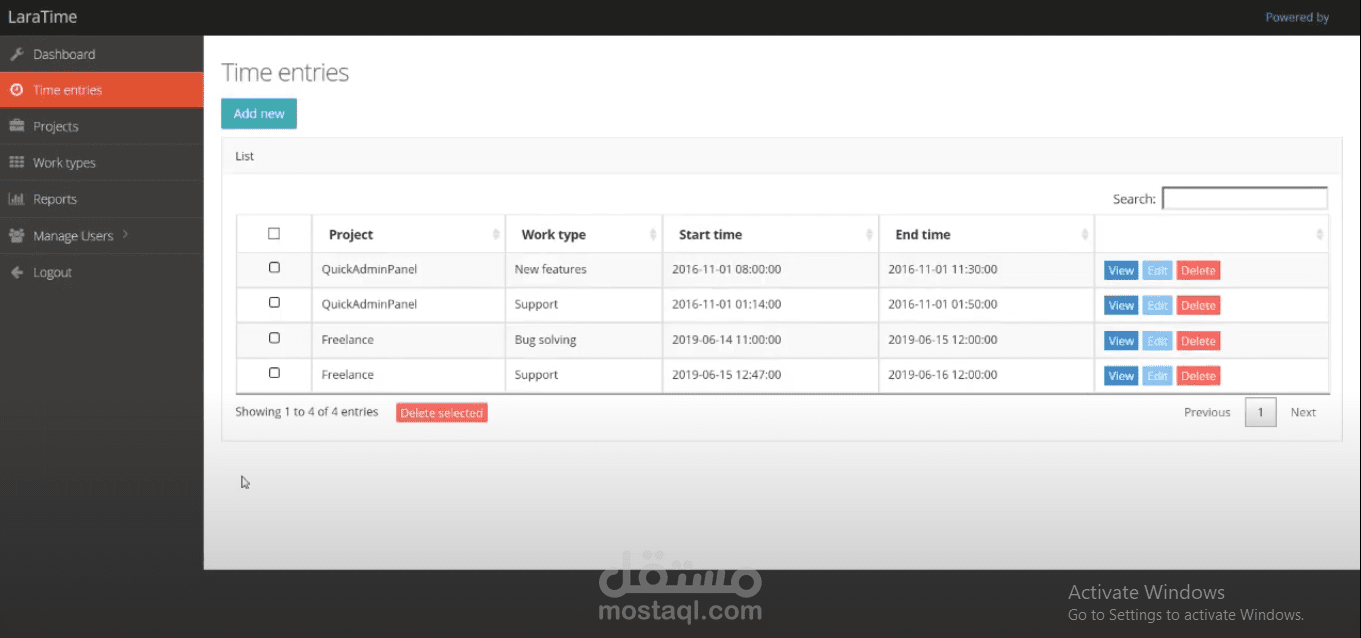This screenshot has width=1361, height=638.
Task: Check the QuickAdminPanel New features row checkbox
Action: pos(275,268)
